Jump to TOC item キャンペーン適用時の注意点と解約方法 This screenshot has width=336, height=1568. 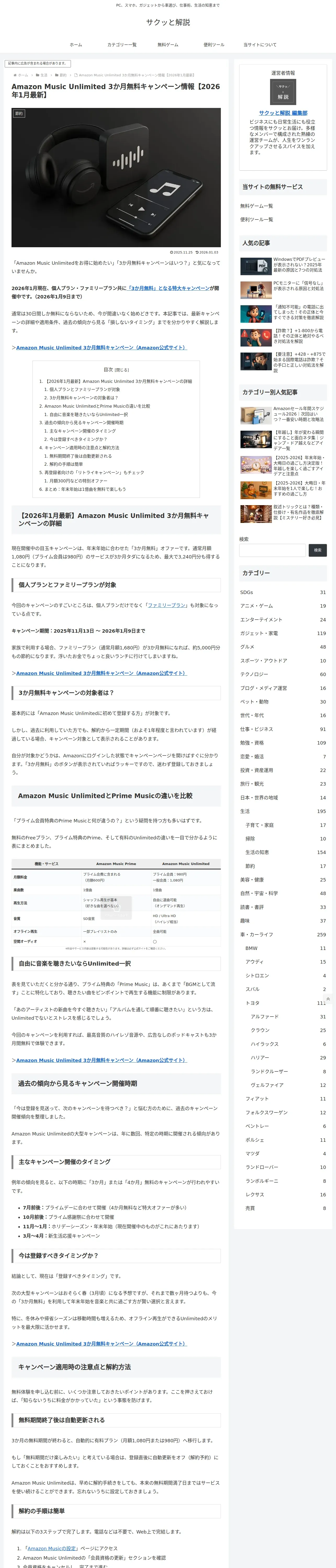pyautogui.click(x=82, y=447)
